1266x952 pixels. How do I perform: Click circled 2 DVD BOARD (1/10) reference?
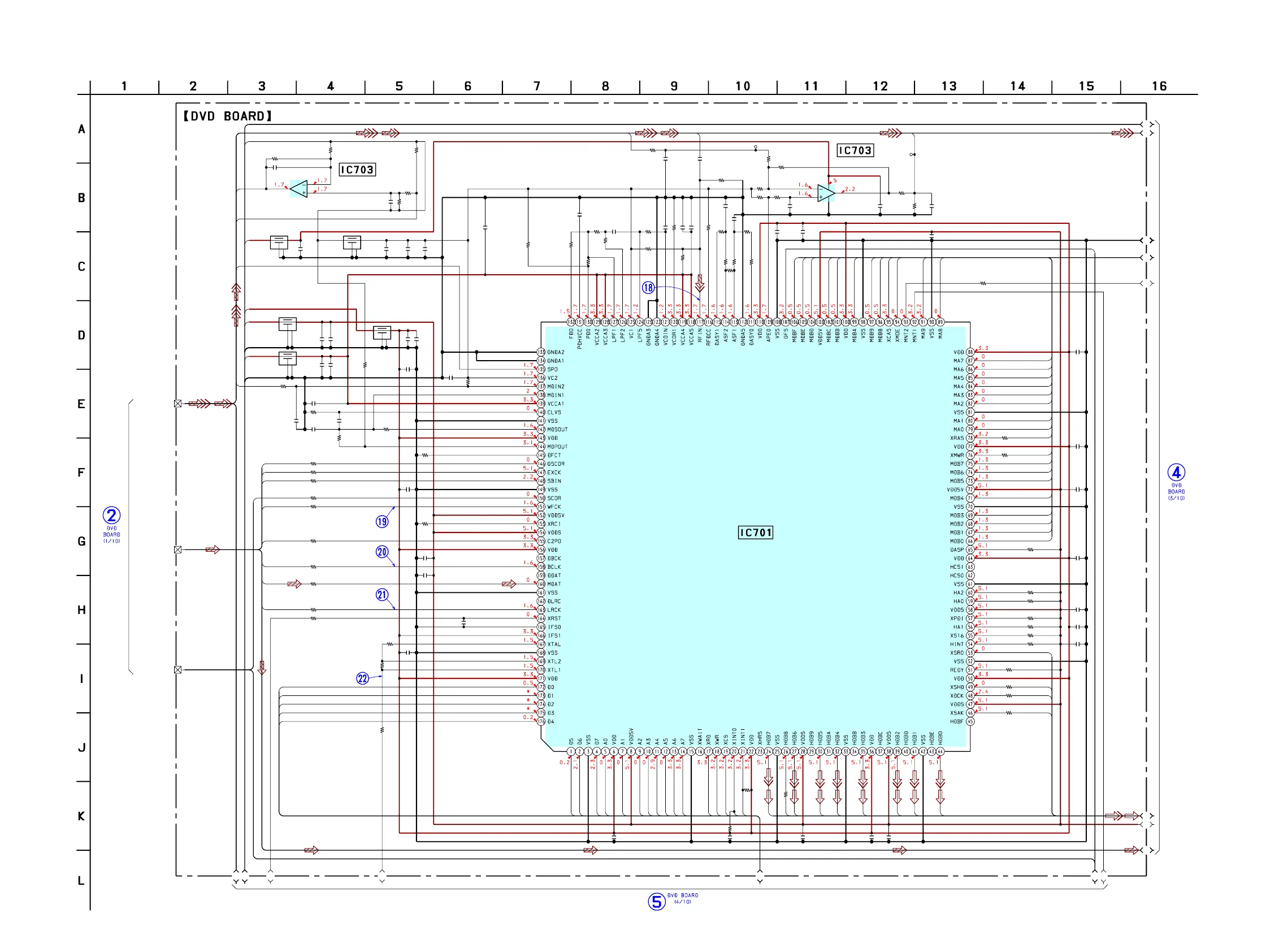point(111,516)
